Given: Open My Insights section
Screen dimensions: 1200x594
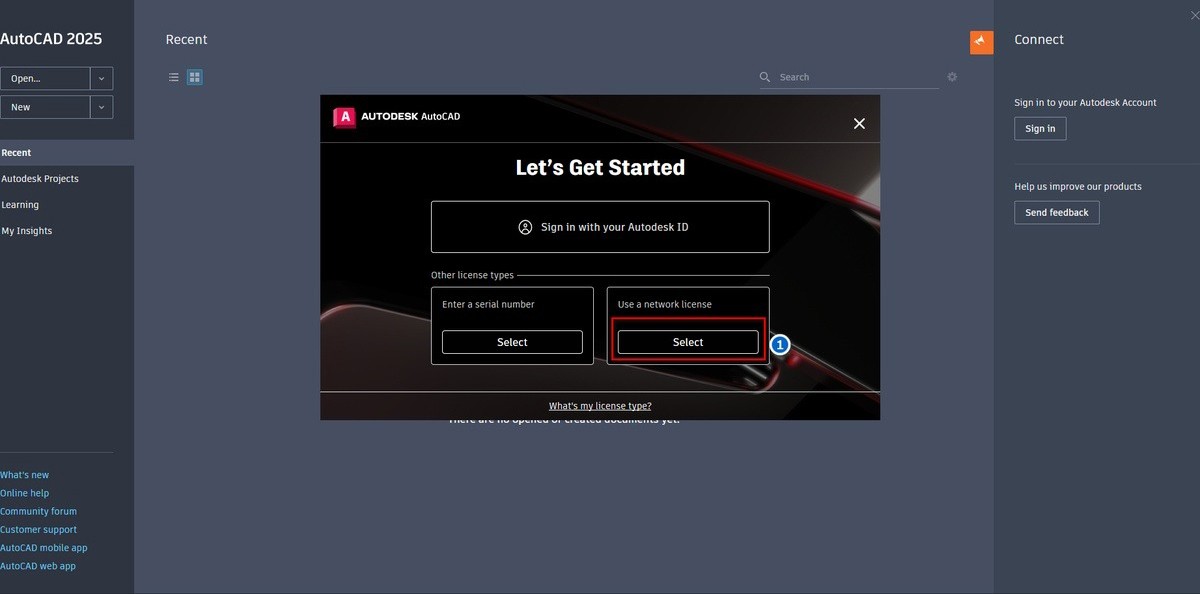Looking at the screenshot, I should pyautogui.click(x=27, y=231).
